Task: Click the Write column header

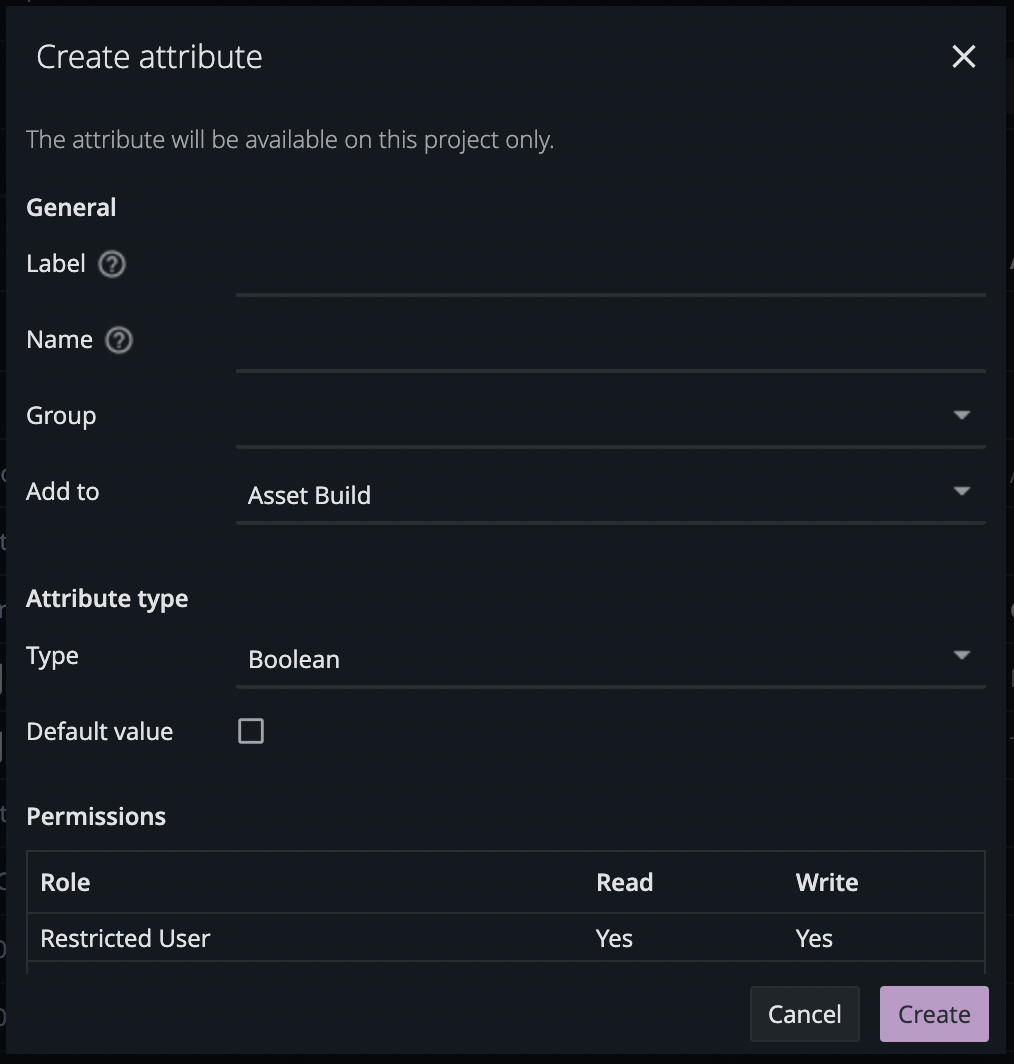Action: 827,882
